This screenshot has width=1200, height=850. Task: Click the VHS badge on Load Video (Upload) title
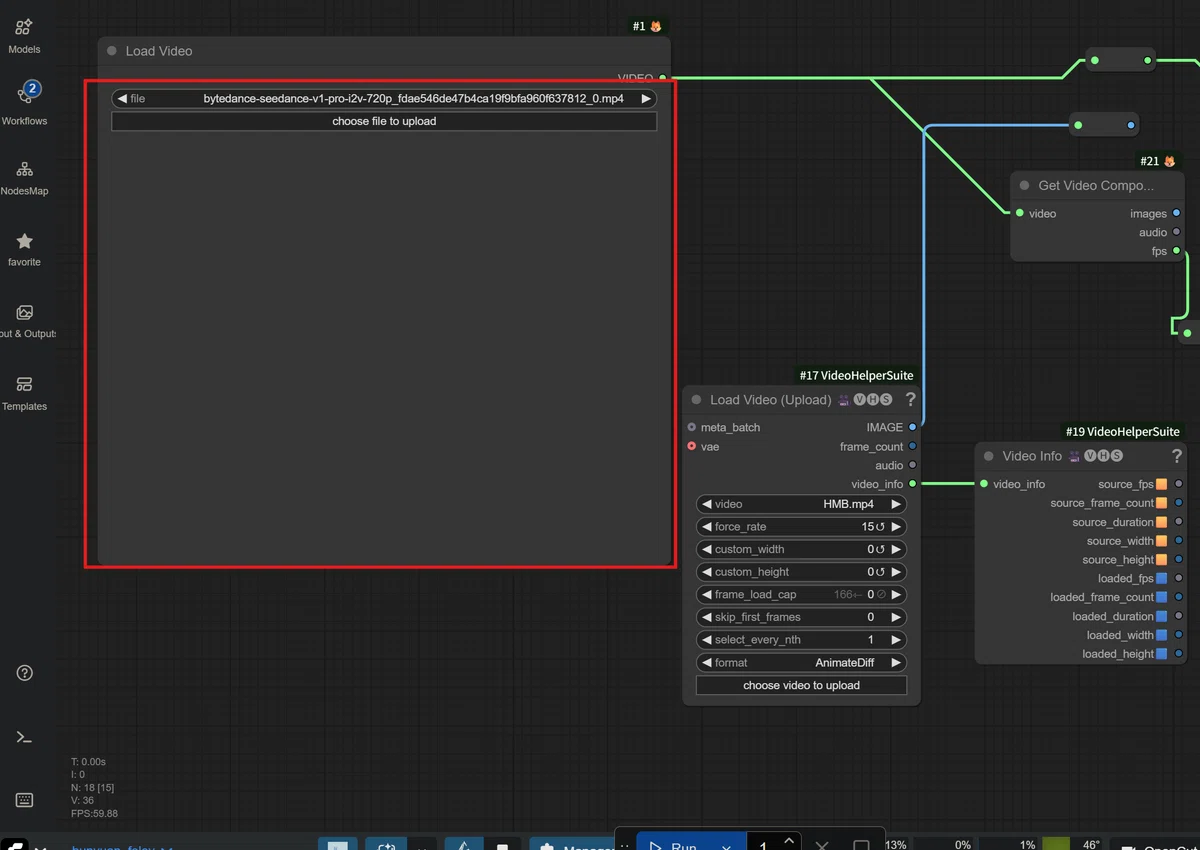click(872, 400)
